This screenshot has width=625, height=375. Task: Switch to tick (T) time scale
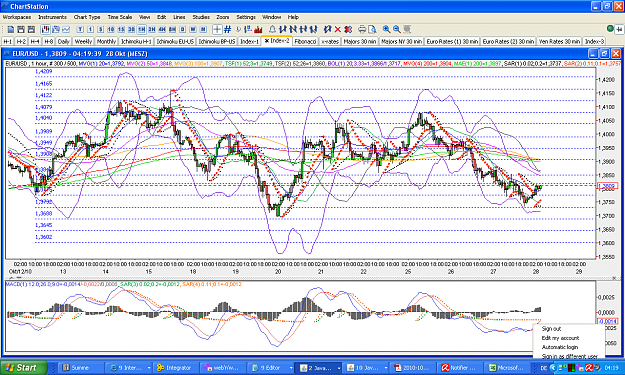(x=80, y=29)
